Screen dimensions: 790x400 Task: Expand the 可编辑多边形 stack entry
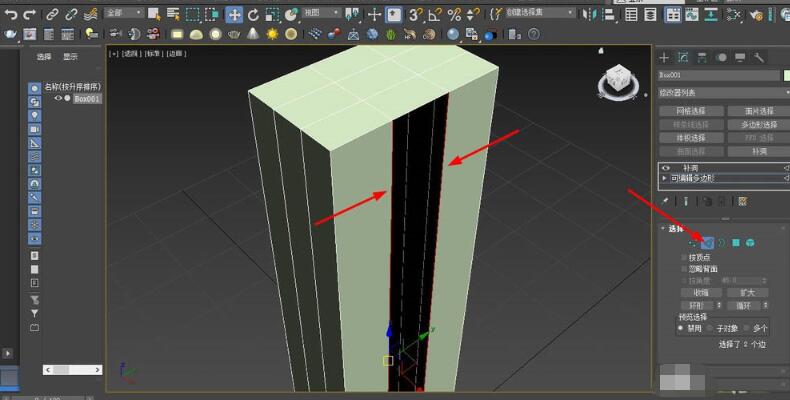point(665,178)
